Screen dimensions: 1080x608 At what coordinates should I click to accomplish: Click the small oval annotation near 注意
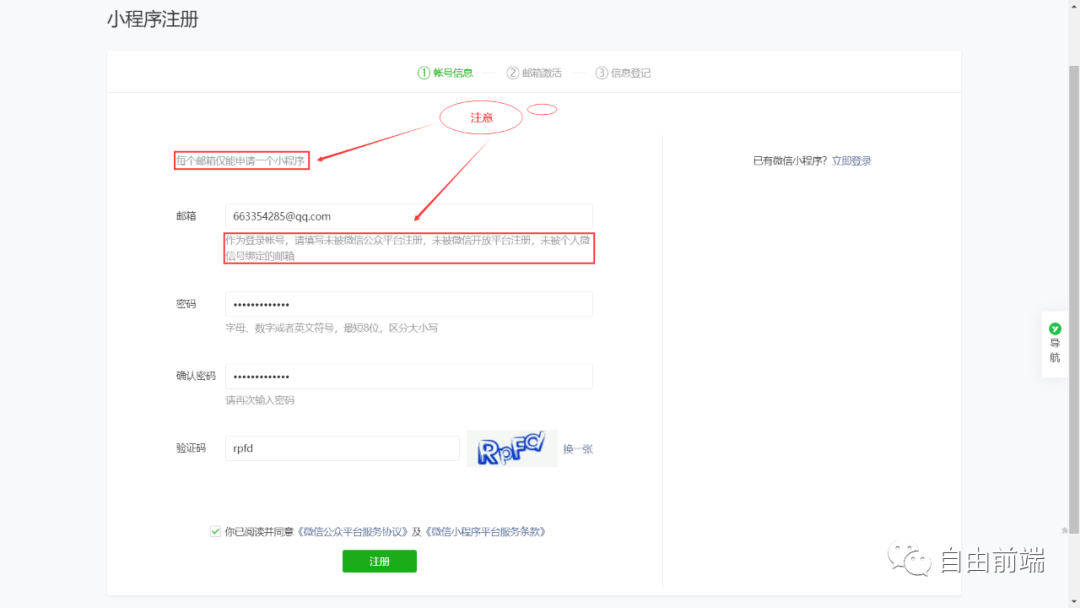tap(543, 108)
